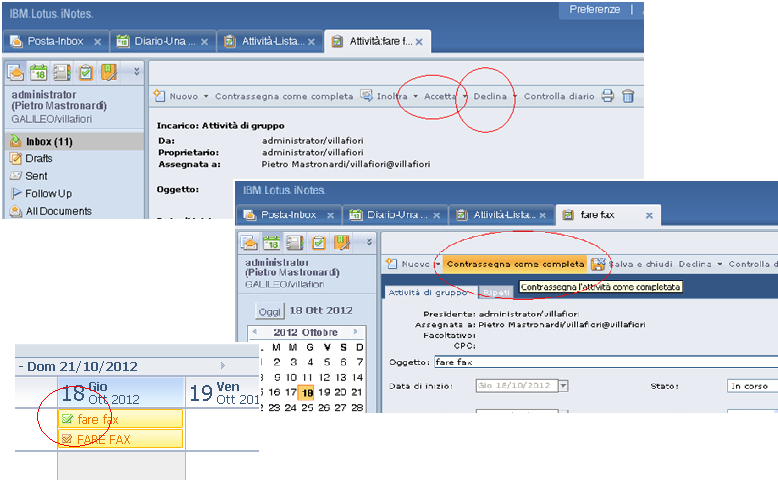Click Print icon in upper window toolbar
This screenshot has width=778, height=480.
click(608, 96)
